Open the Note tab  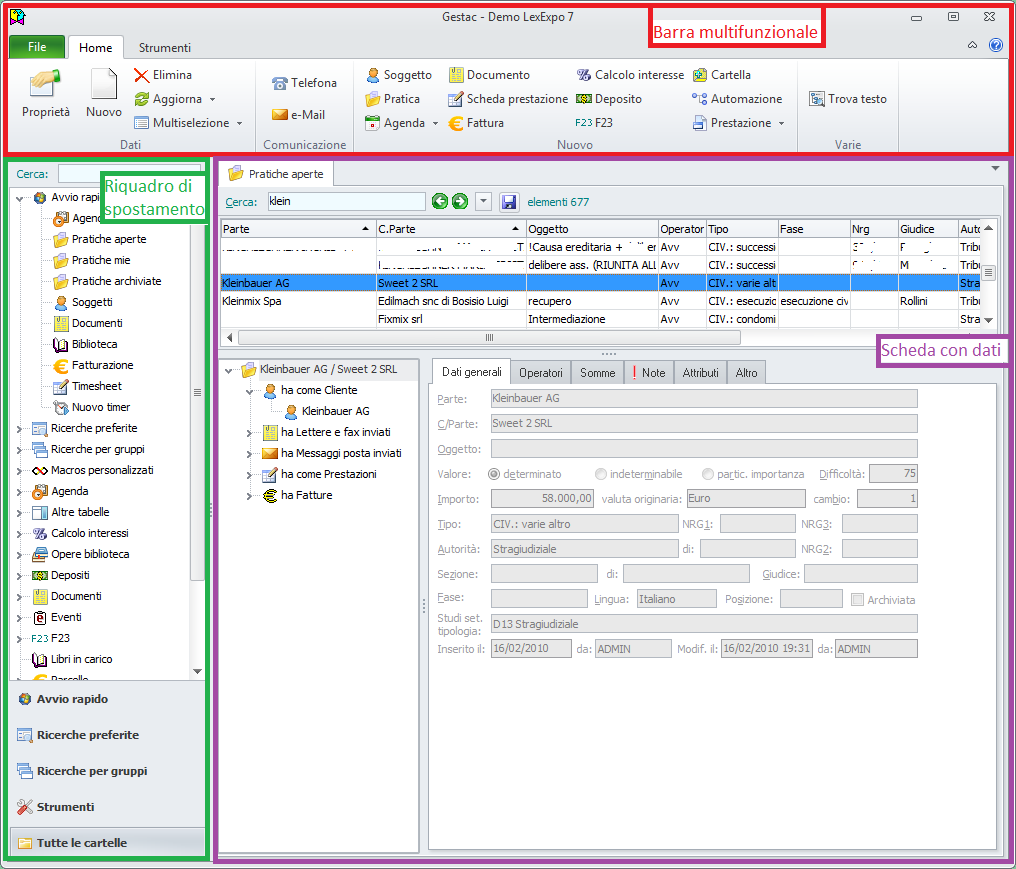[649, 373]
